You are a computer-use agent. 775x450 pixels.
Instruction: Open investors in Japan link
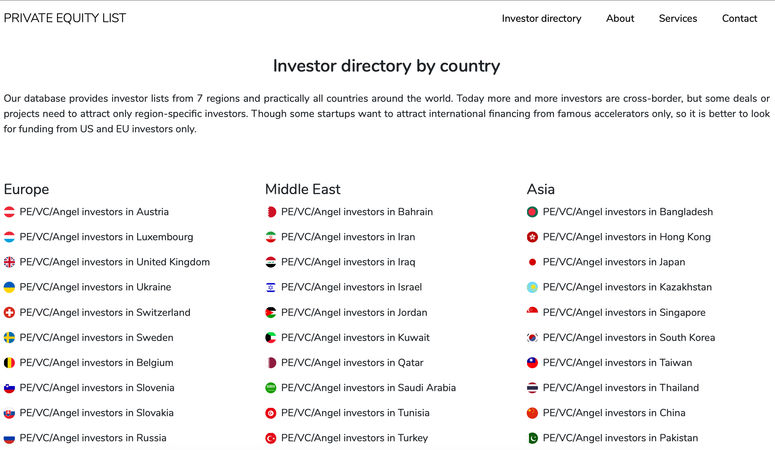614,262
